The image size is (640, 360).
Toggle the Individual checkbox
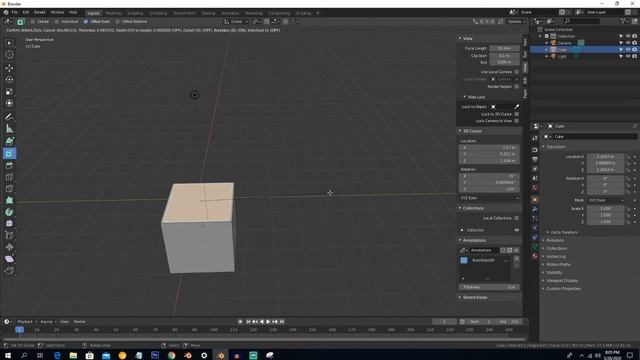pos(57,22)
